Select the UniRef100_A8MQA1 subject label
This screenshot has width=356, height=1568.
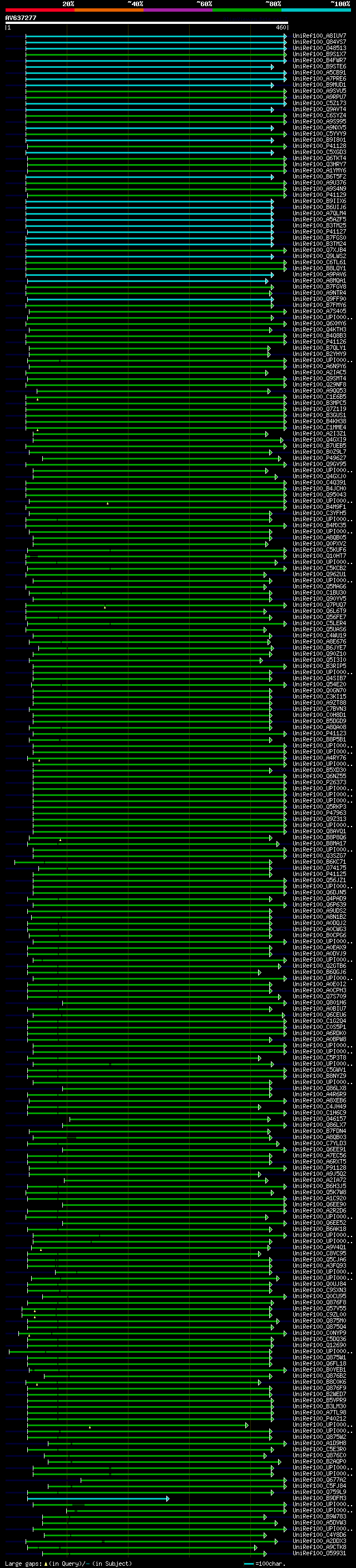click(319, 280)
